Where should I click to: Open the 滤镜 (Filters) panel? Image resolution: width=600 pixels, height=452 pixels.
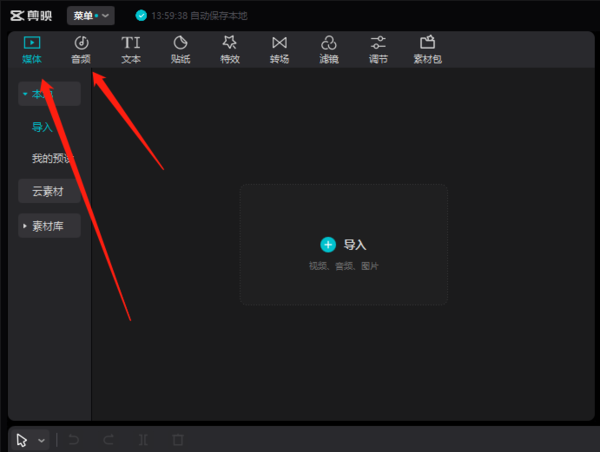click(x=328, y=49)
